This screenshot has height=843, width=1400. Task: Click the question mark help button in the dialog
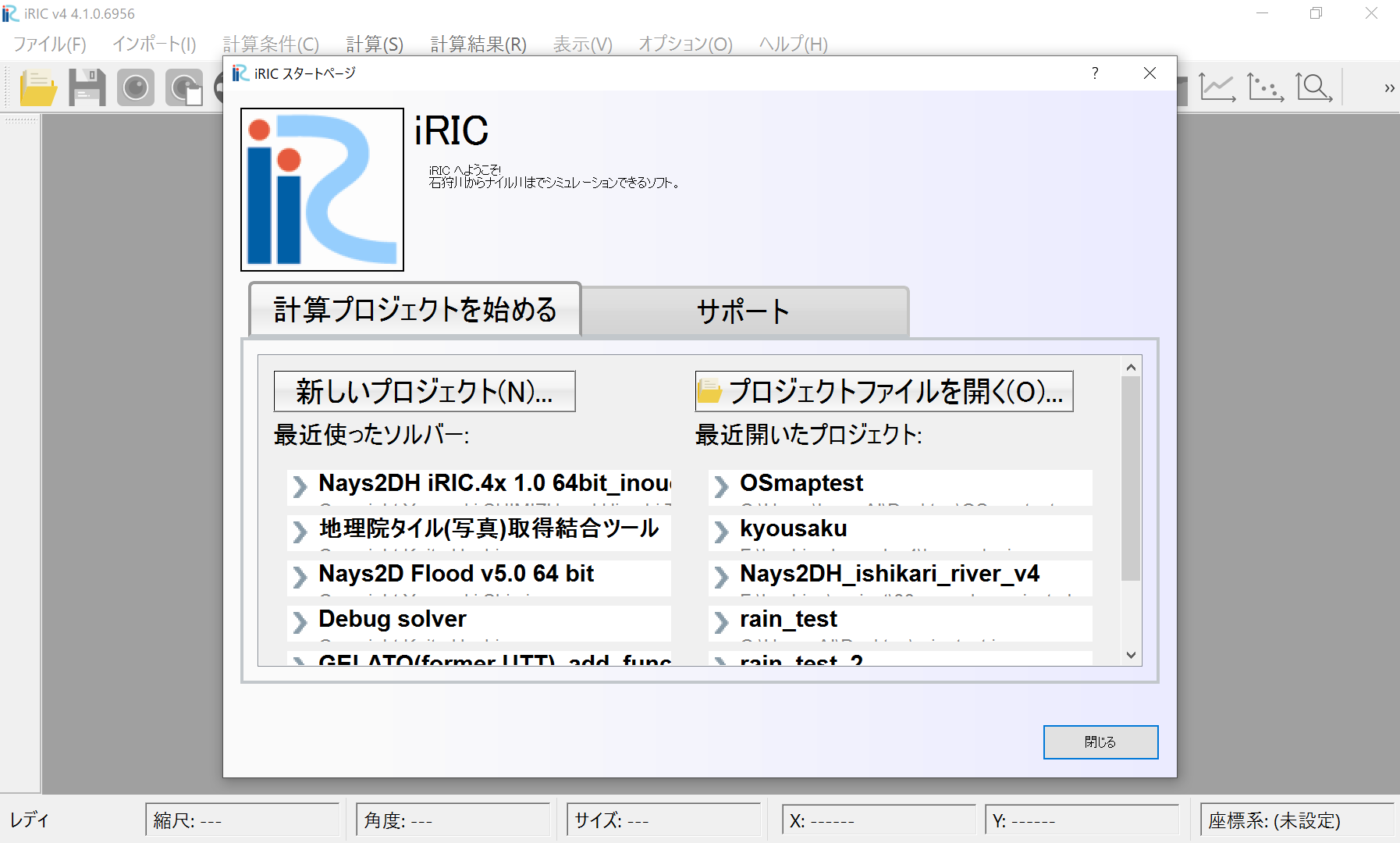pyautogui.click(x=1095, y=73)
